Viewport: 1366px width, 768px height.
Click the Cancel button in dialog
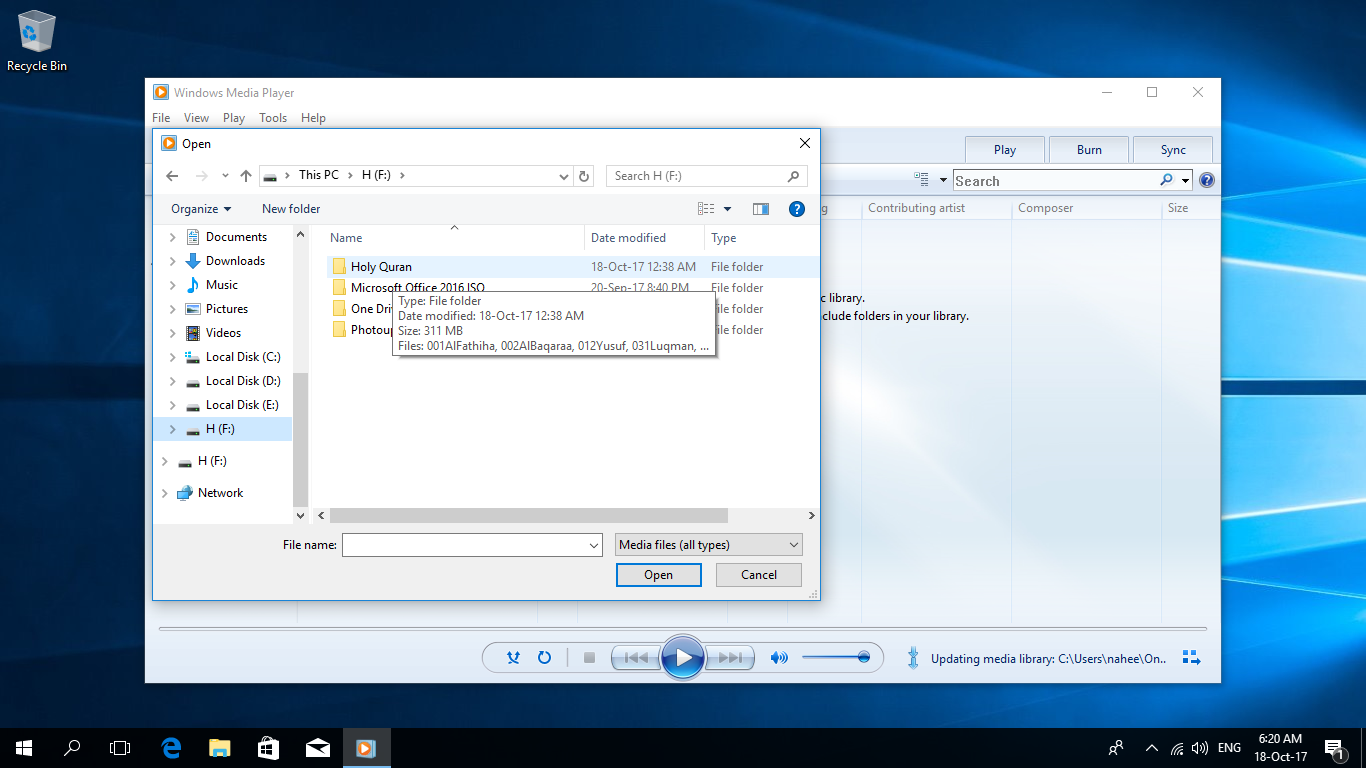(759, 575)
